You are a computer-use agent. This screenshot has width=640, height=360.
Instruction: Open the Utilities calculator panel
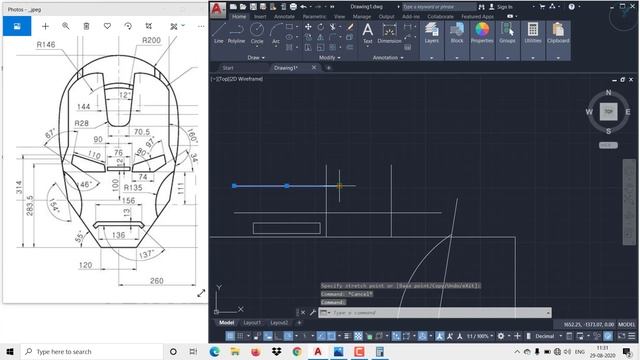click(533, 33)
